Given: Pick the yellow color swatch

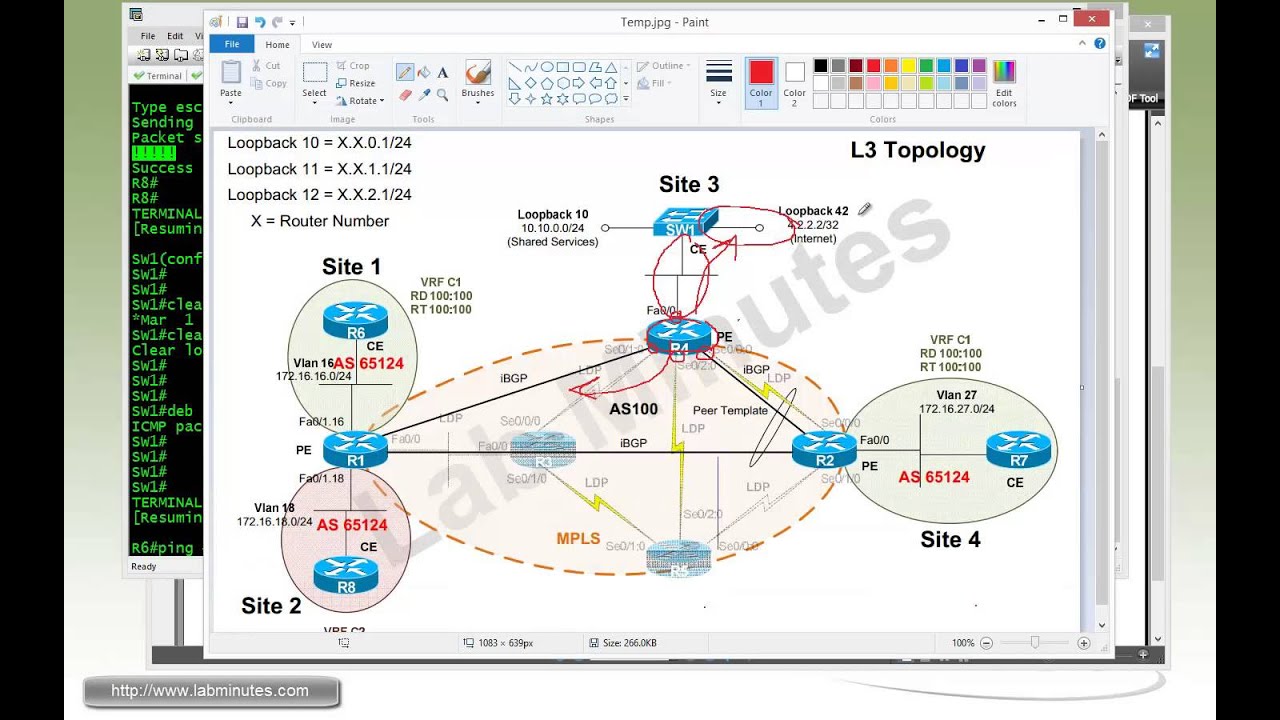Looking at the screenshot, I should pyautogui.click(x=908, y=66).
